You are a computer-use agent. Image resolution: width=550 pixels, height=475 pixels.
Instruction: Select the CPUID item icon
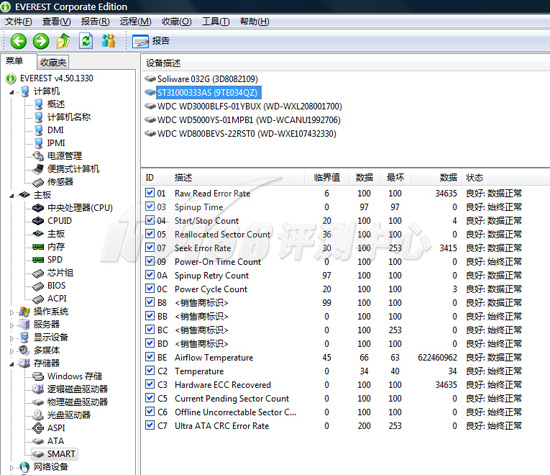tap(38, 221)
